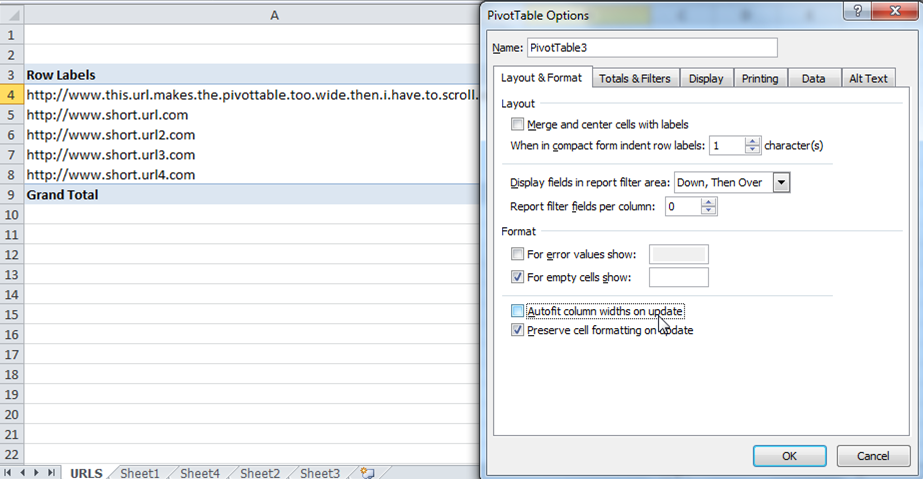Decrease the Report filter fields per column value
The width and height of the screenshot is (923, 480).
[709, 211]
